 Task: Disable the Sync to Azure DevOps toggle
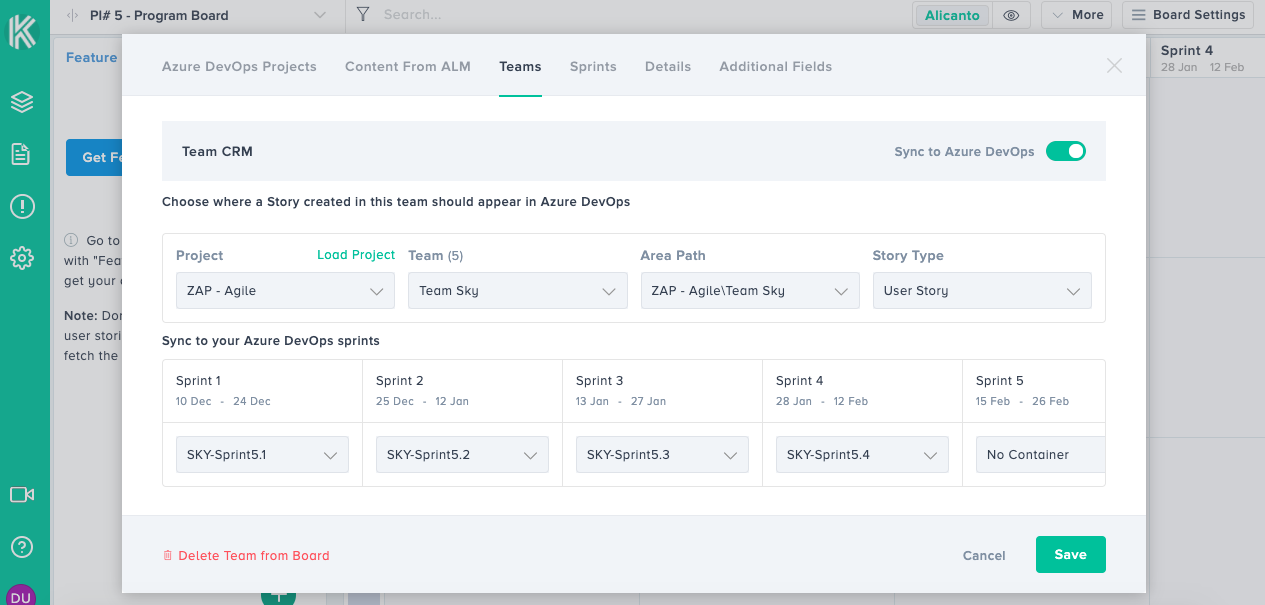[x=1065, y=151]
